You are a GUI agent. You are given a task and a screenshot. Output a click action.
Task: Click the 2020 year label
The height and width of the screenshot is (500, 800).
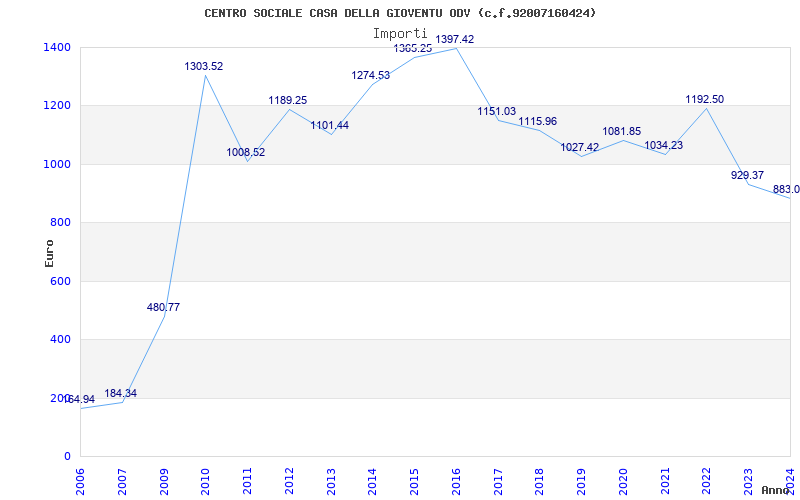point(623,482)
